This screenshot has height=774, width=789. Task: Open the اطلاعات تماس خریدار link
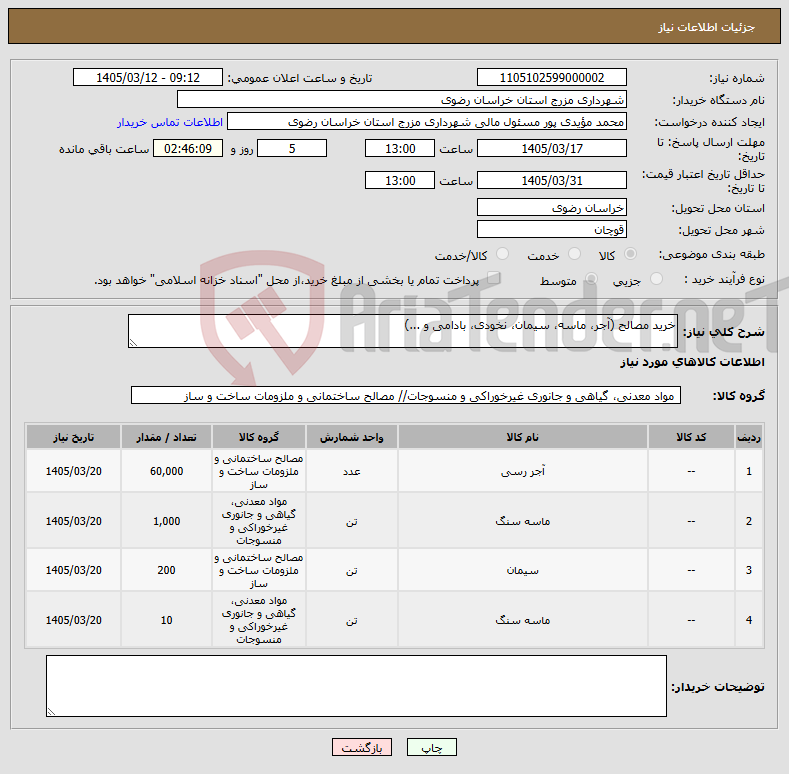tap(170, 122)
